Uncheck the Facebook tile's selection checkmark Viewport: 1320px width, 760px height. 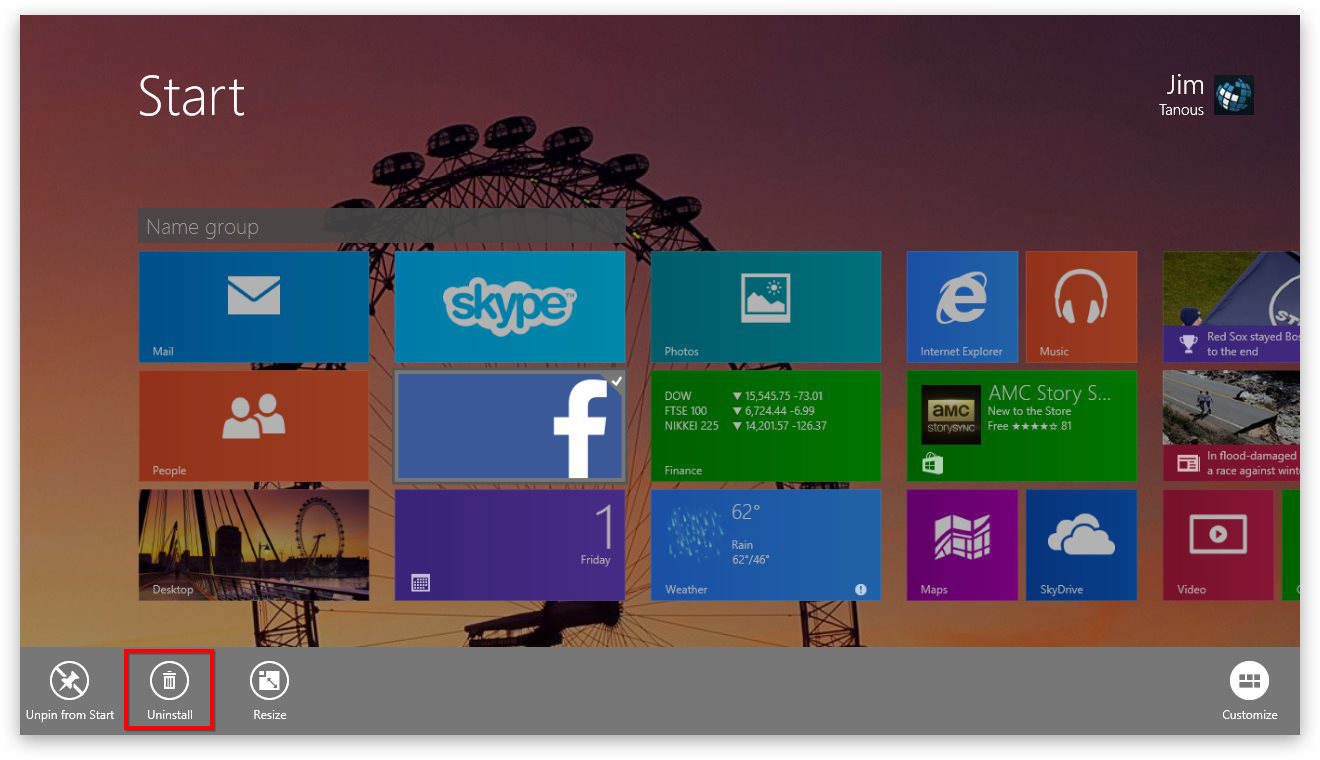point(616,381)
